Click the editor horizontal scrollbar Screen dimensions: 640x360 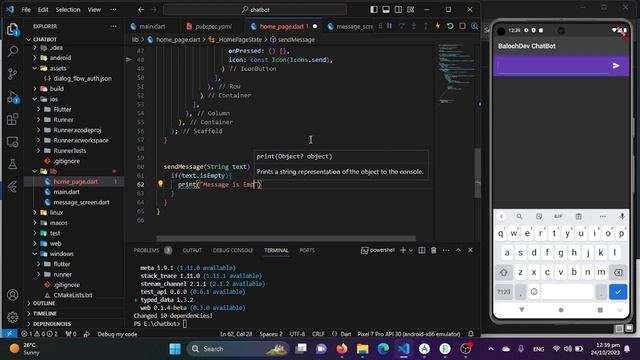click(x=286, y=238)
